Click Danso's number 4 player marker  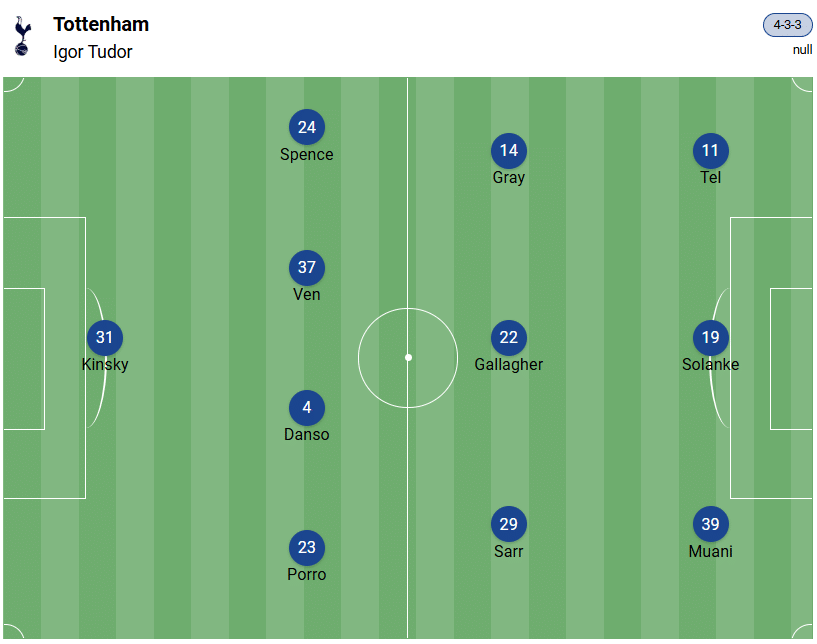coord(307,408)
